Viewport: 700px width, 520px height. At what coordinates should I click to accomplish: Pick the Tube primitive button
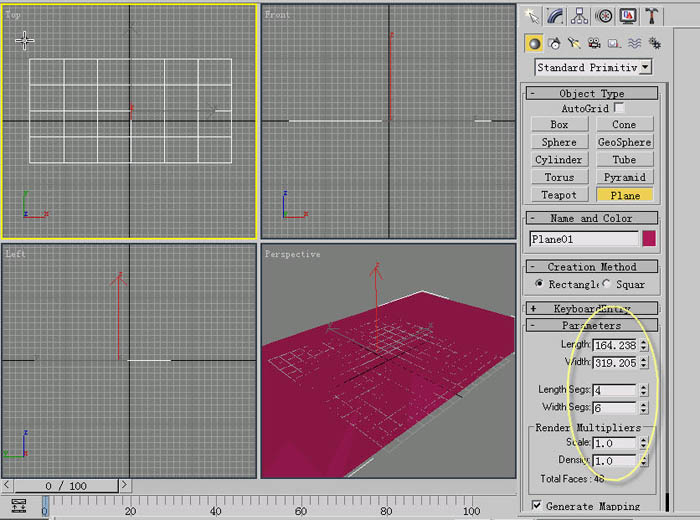625,160
